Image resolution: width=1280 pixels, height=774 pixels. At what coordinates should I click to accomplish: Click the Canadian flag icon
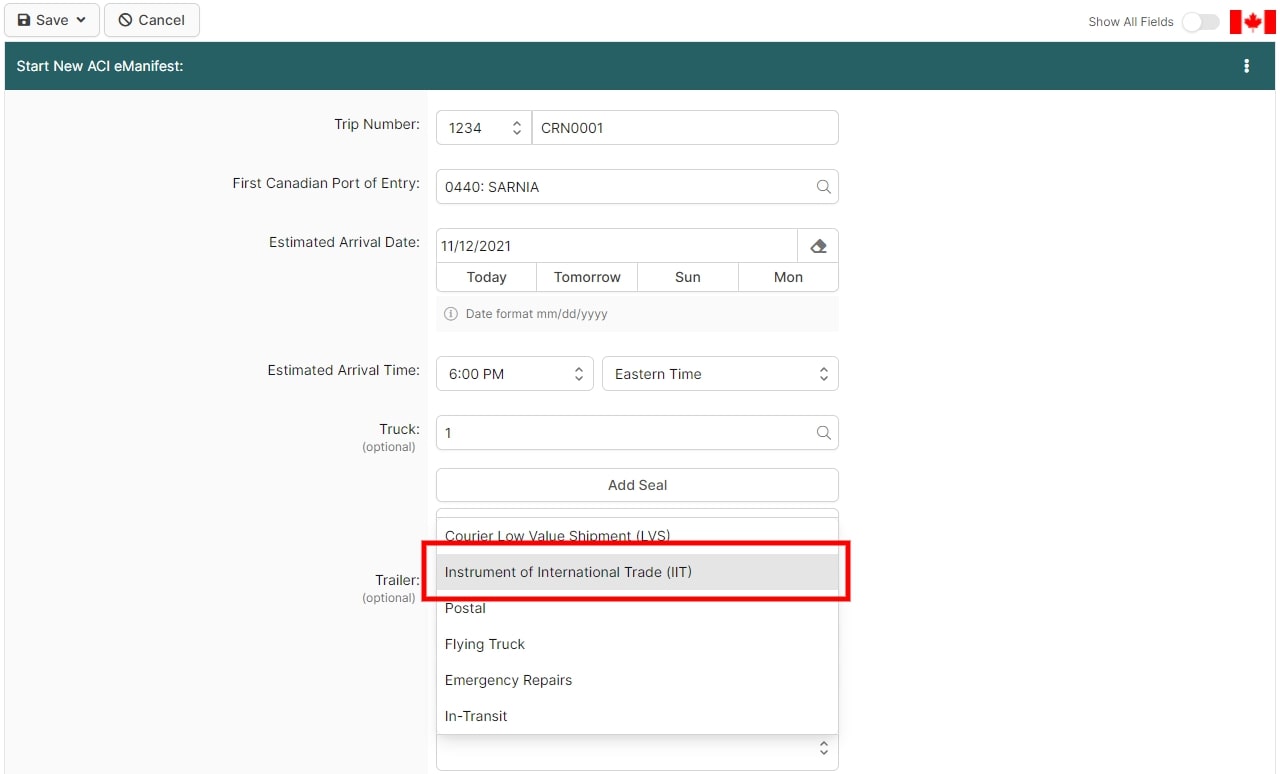point(1252,21)
